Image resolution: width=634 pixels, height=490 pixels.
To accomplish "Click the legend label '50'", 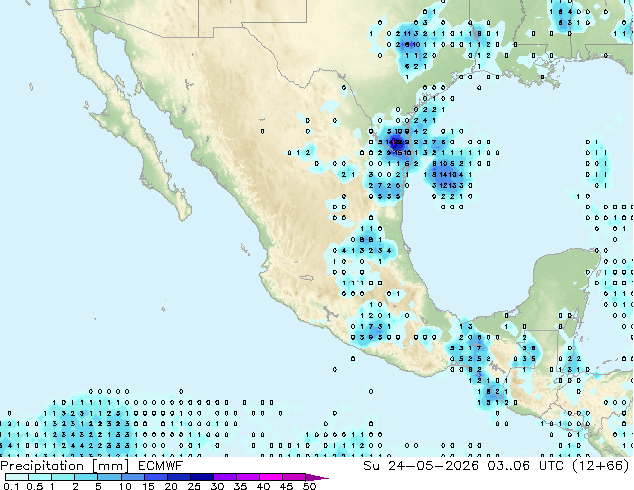I will tap(309, 486).
